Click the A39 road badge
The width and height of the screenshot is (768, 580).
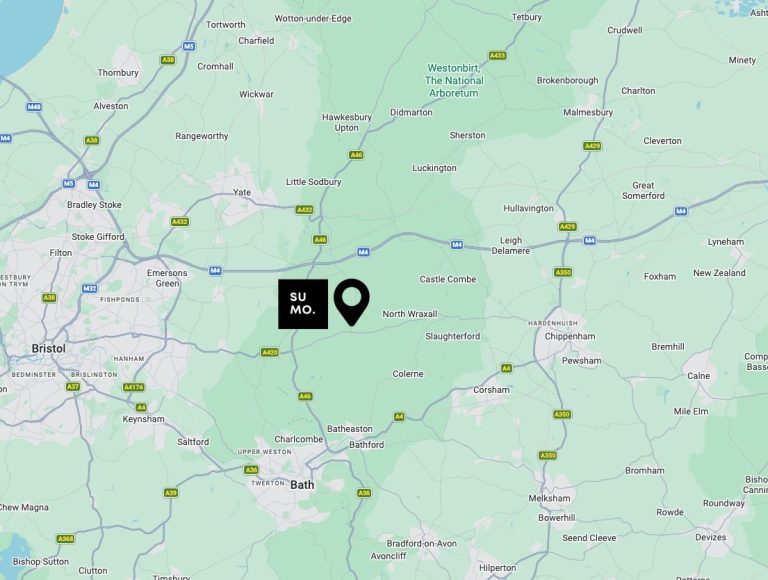(x=170, y=493)
